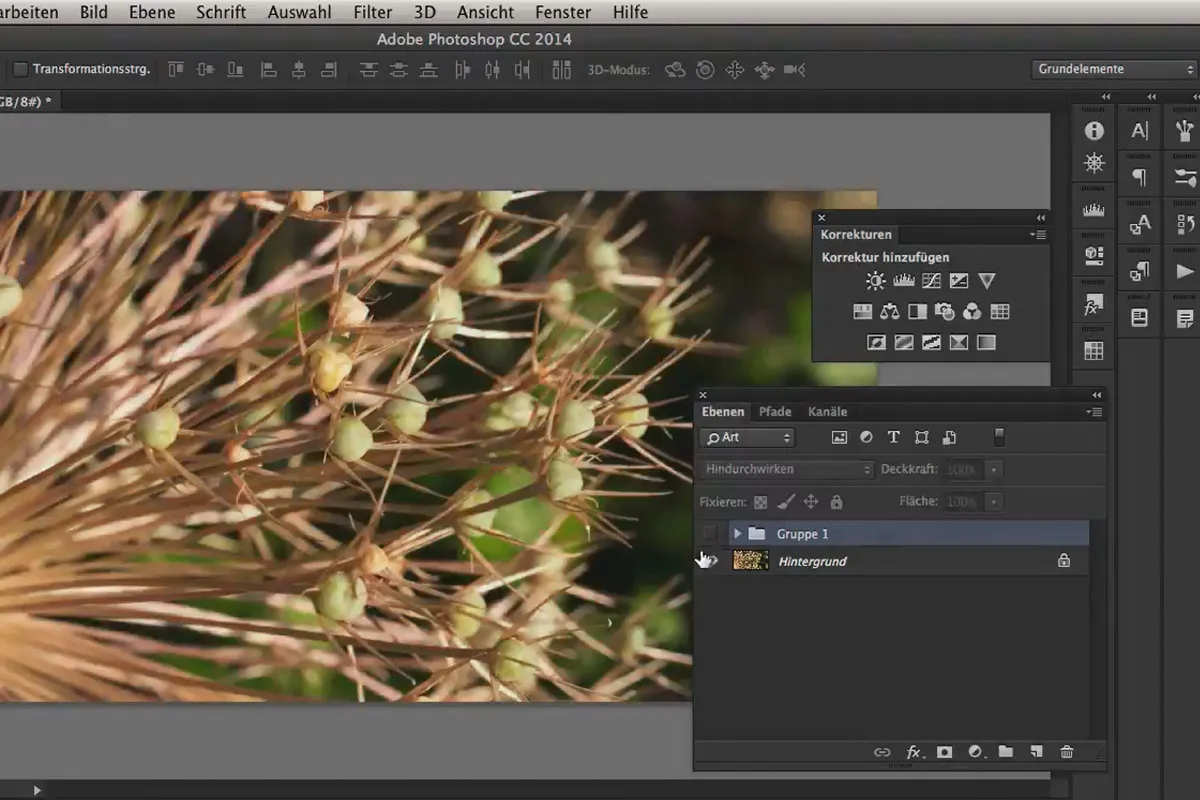1200x800 pixels.
Task: Open the Character panel icon
Action: pos(1139,131)
